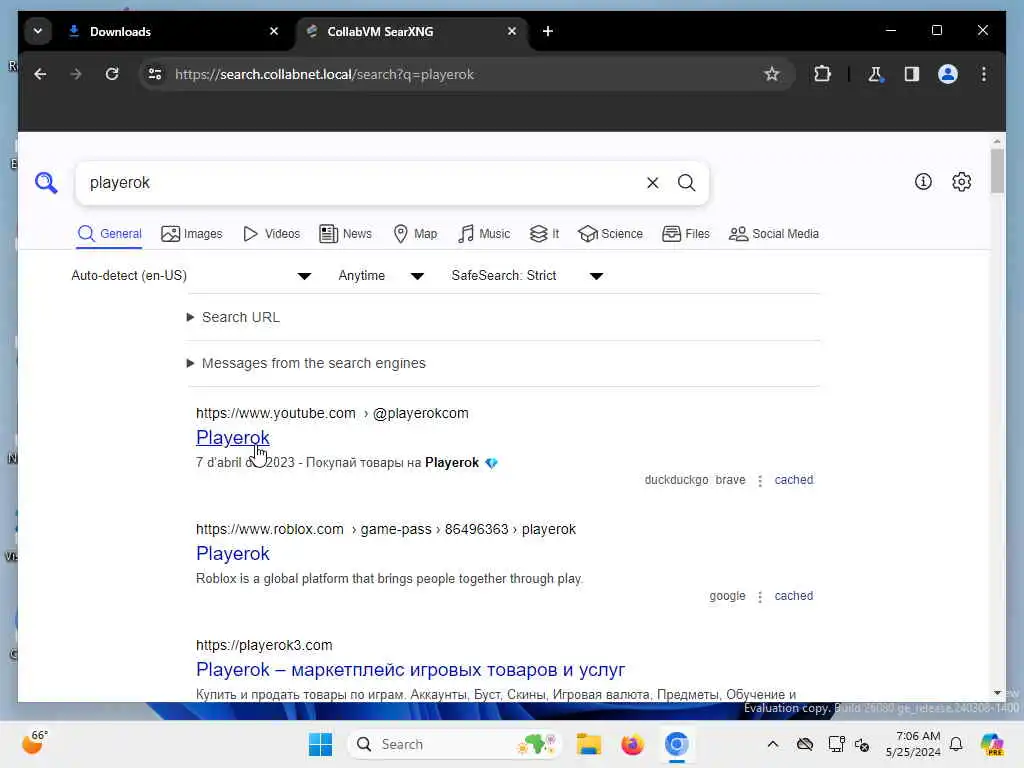Open Chrome Labs flask icon
This screenshot has width=1024, height=768.
(x=875, y=74)
